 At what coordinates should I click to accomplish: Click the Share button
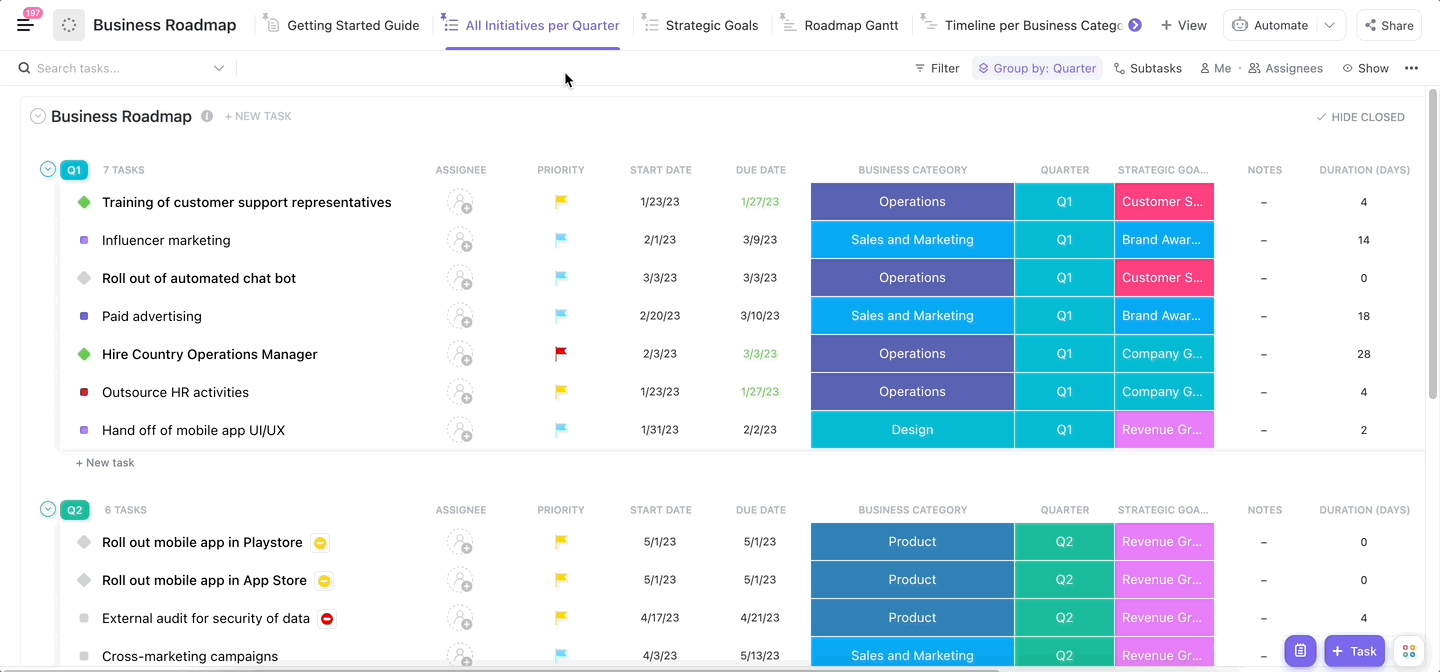tap(1387, 25)
